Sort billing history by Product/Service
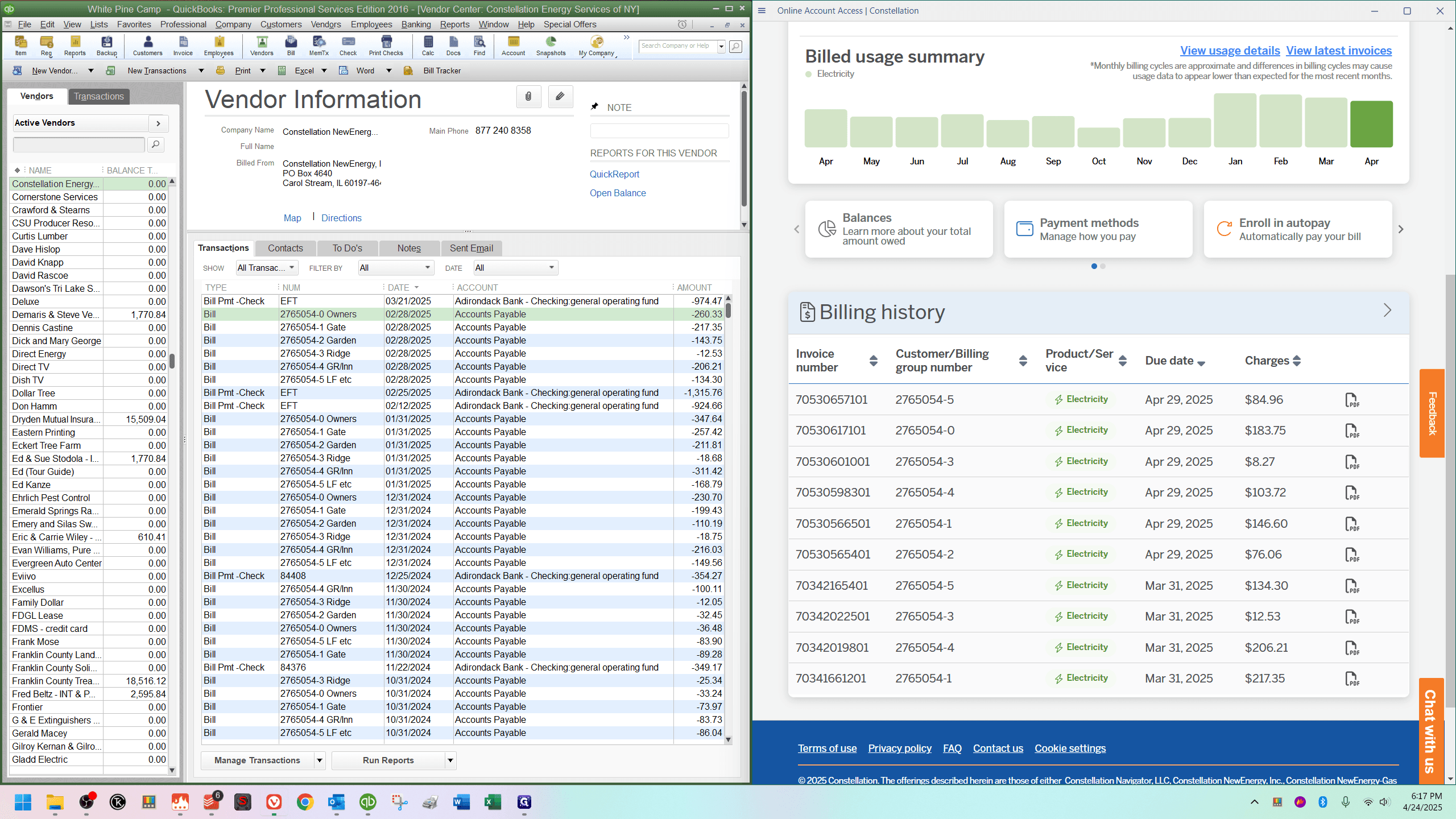 coord(1123,361)
